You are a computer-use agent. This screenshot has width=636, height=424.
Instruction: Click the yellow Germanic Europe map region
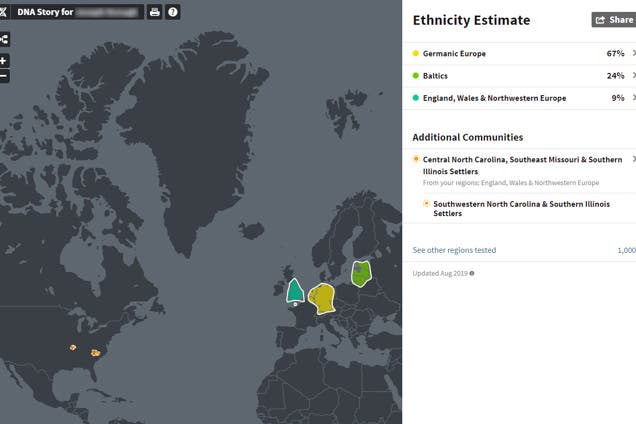click(x=322, y=299)
